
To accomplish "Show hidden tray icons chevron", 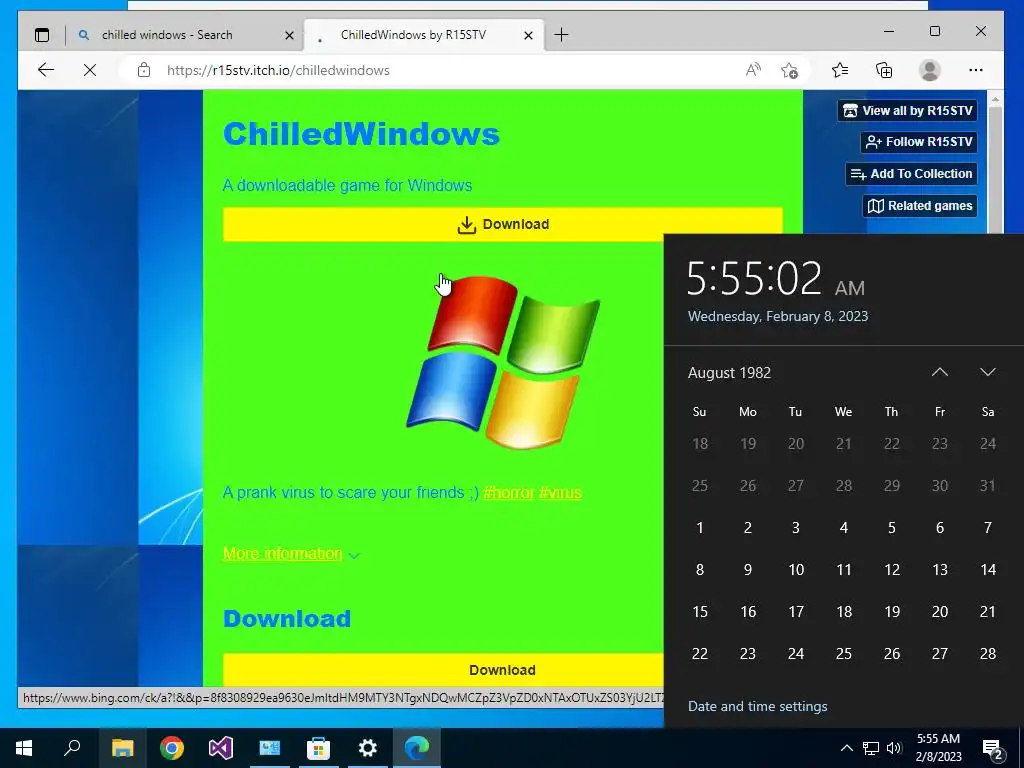I will (846, 748).
